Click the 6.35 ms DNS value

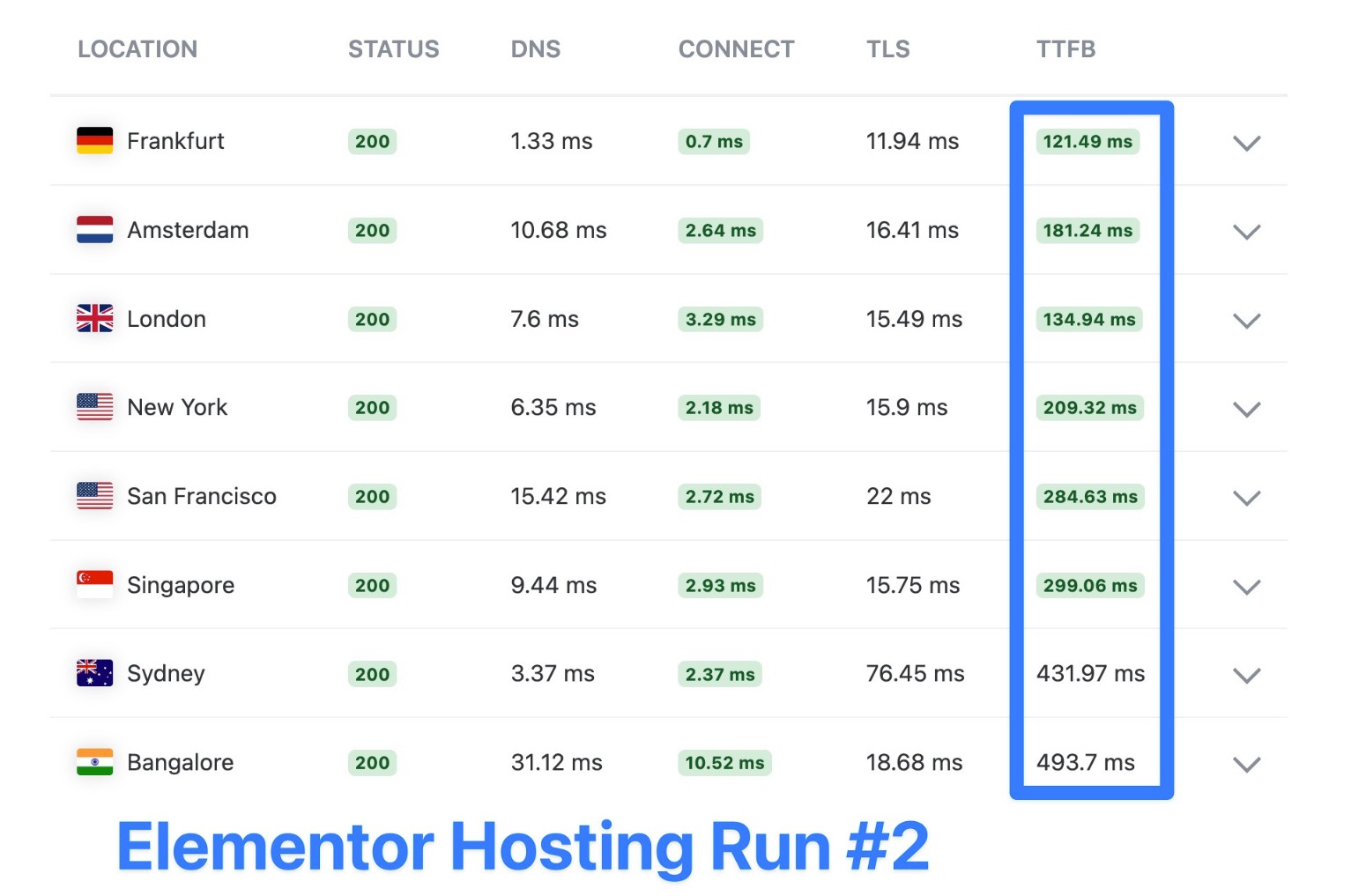553,407
